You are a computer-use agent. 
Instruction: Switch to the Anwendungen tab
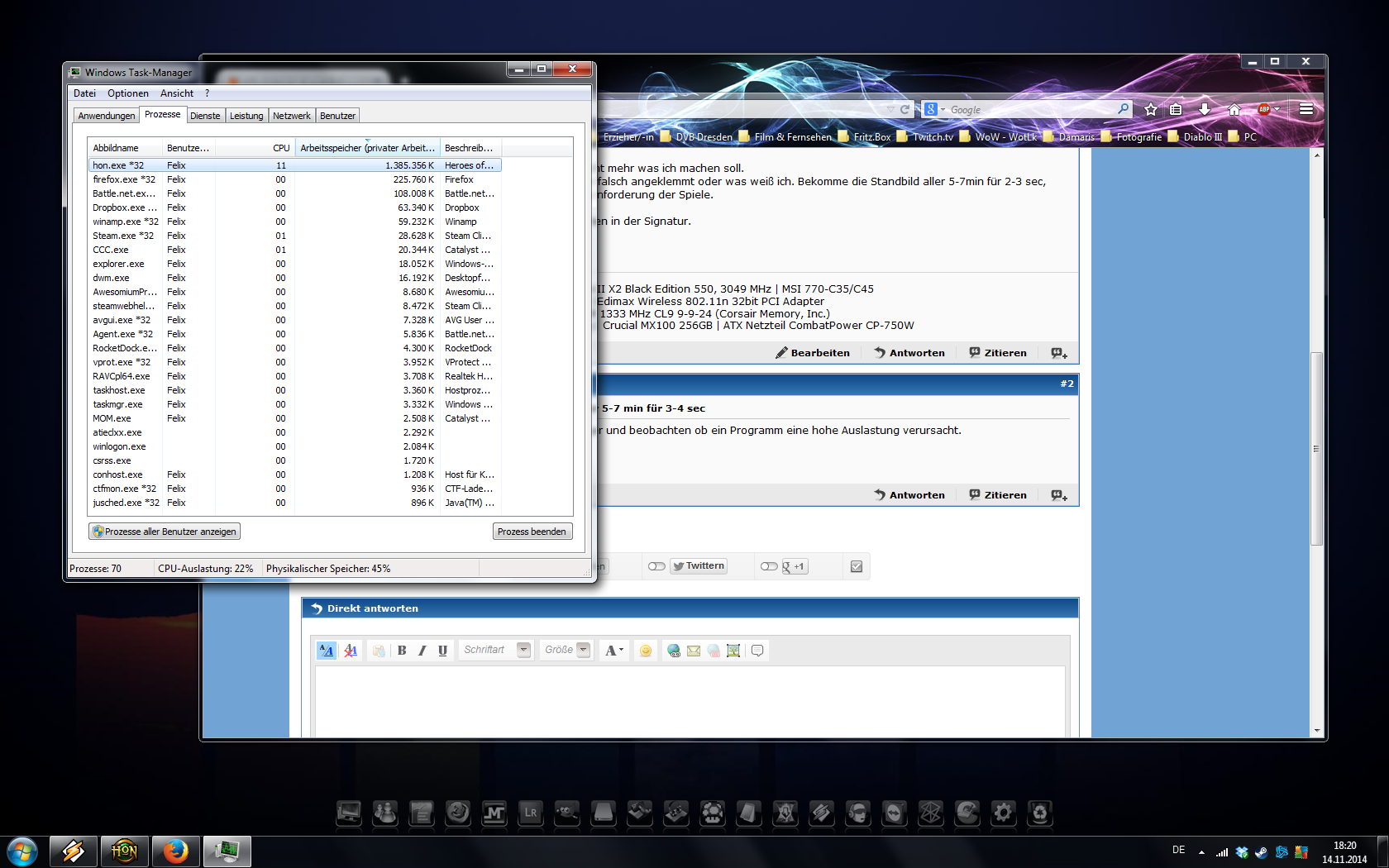(107, 116)
